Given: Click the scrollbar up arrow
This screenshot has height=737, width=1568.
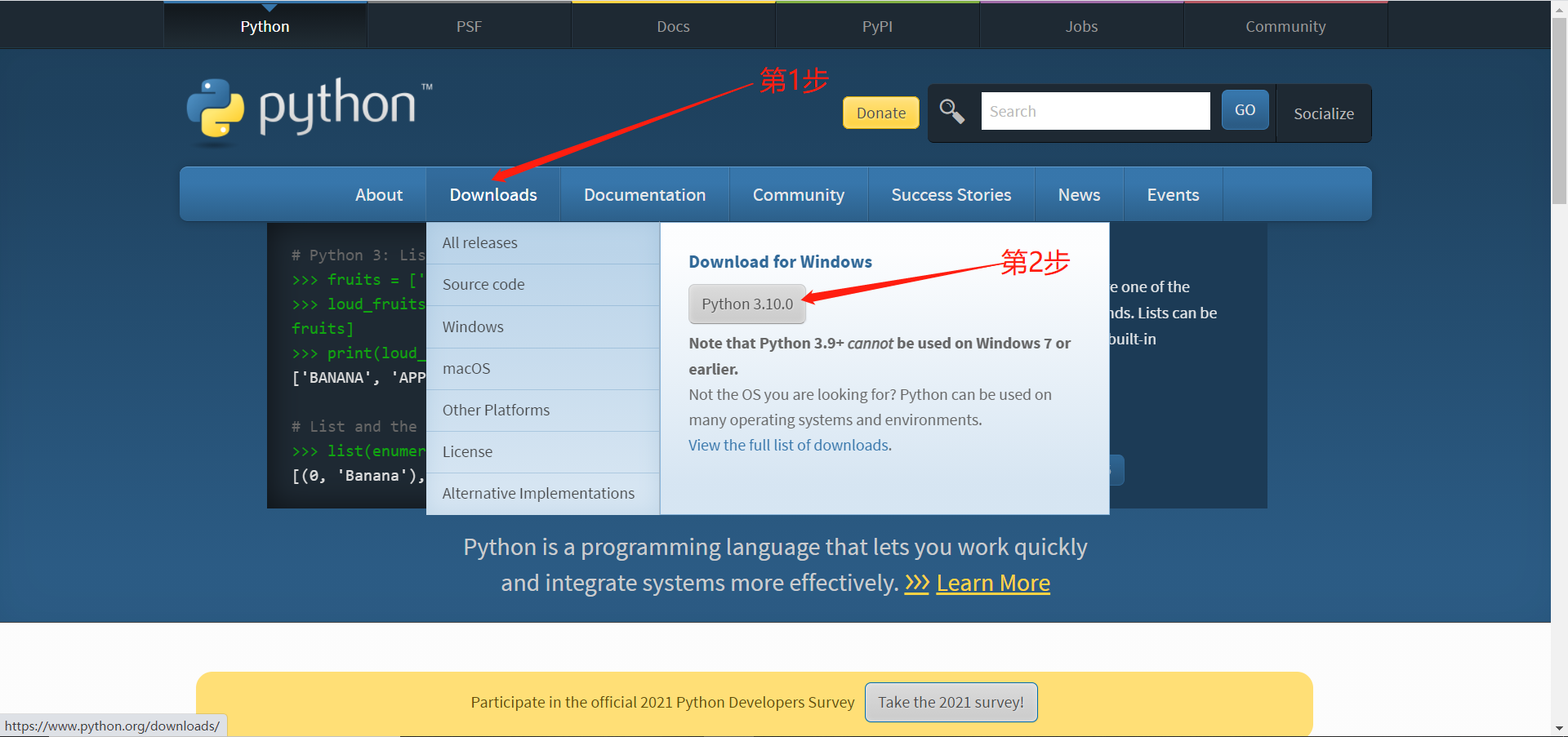Looking at the screenshot, I should (x=1558, y=8).
